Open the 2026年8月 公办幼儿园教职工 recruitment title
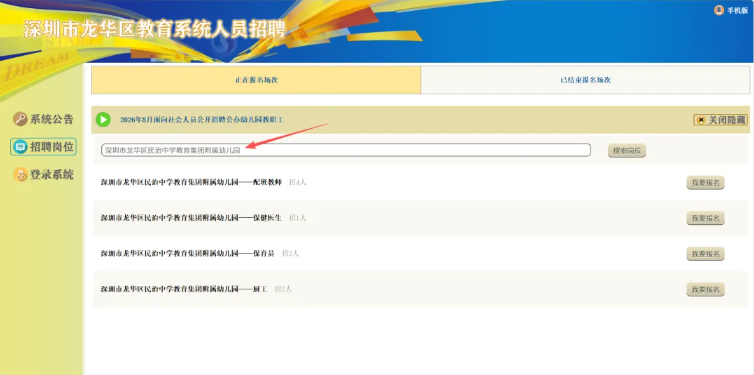Viewport: 754px width, 375px height. click(201, 120)
